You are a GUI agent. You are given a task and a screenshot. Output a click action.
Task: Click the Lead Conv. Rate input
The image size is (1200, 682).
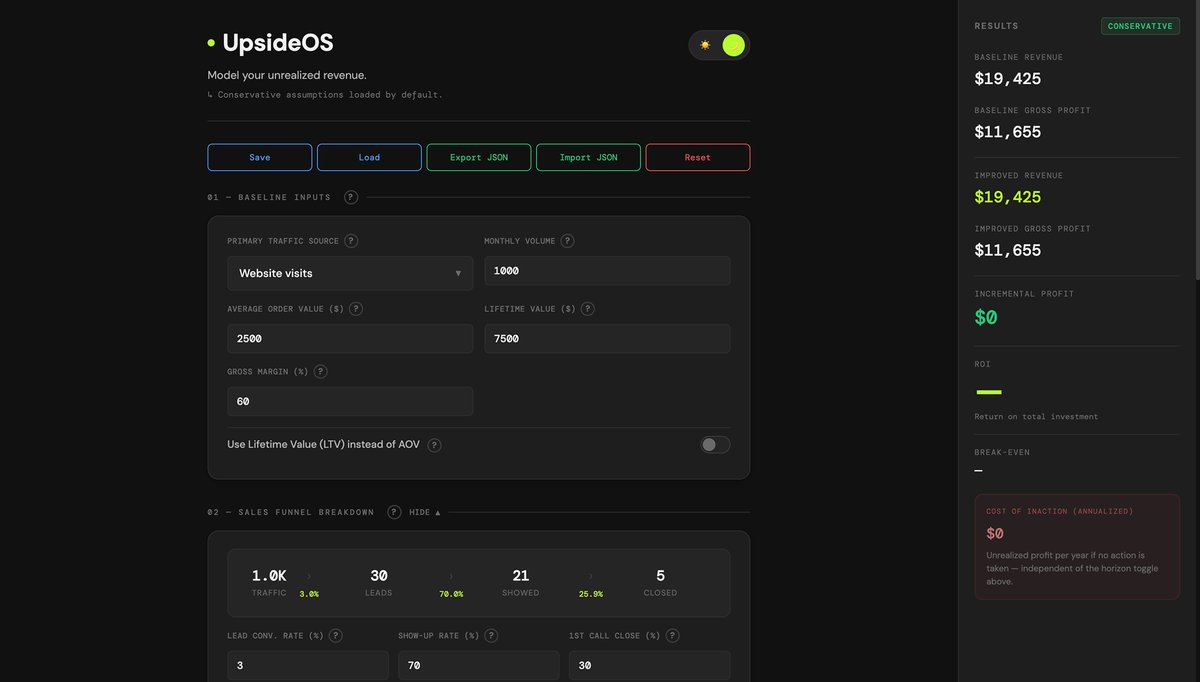pyautogui.click(x=308, y=665)
